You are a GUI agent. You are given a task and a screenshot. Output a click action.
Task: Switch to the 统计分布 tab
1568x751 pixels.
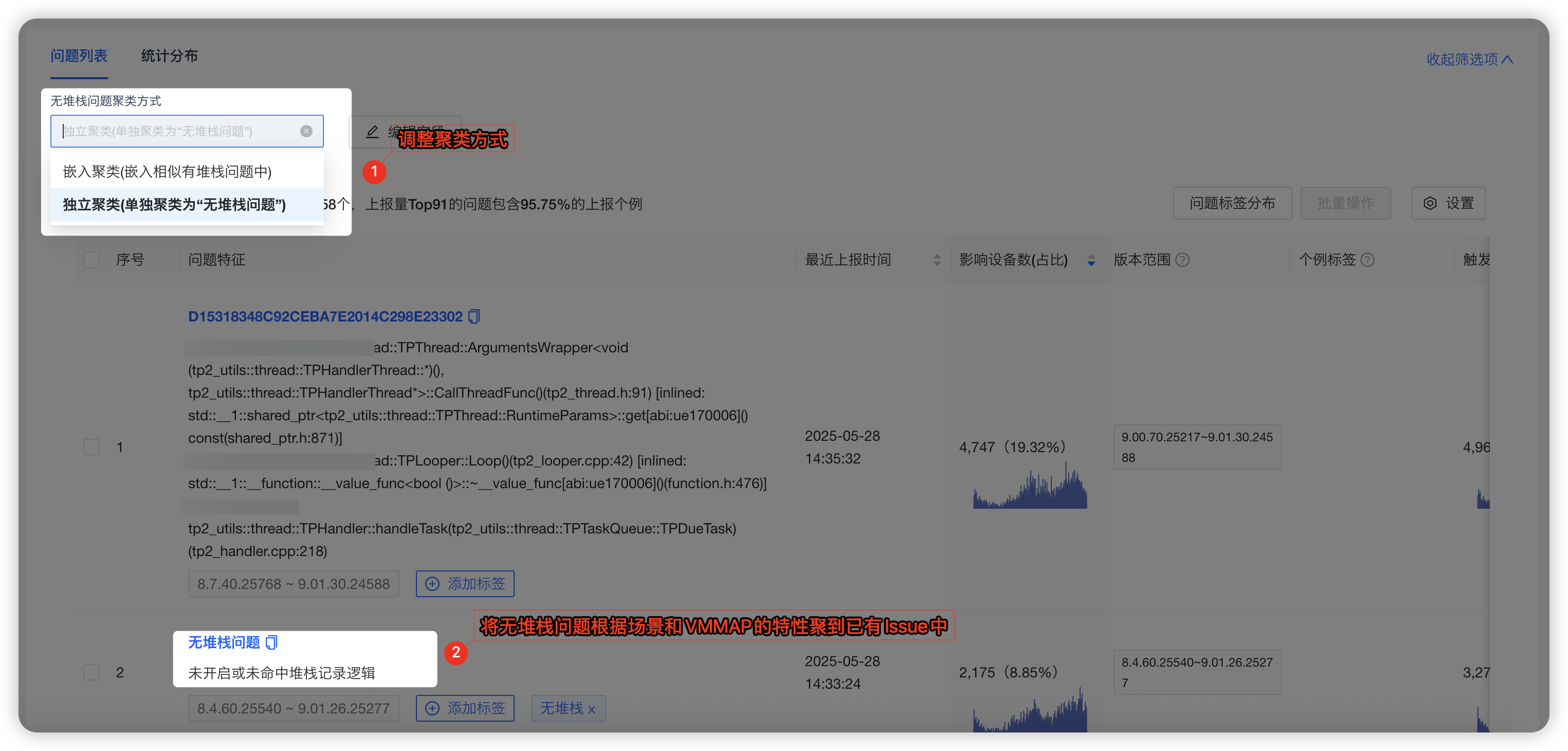[169, 56]
